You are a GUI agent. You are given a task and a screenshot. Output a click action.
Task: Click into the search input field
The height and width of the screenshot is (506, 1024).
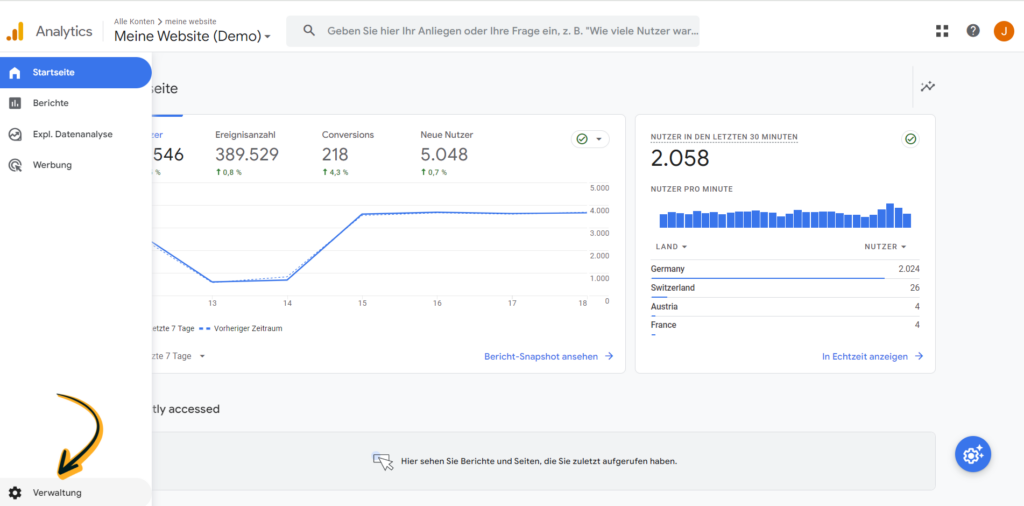(512, 31)
